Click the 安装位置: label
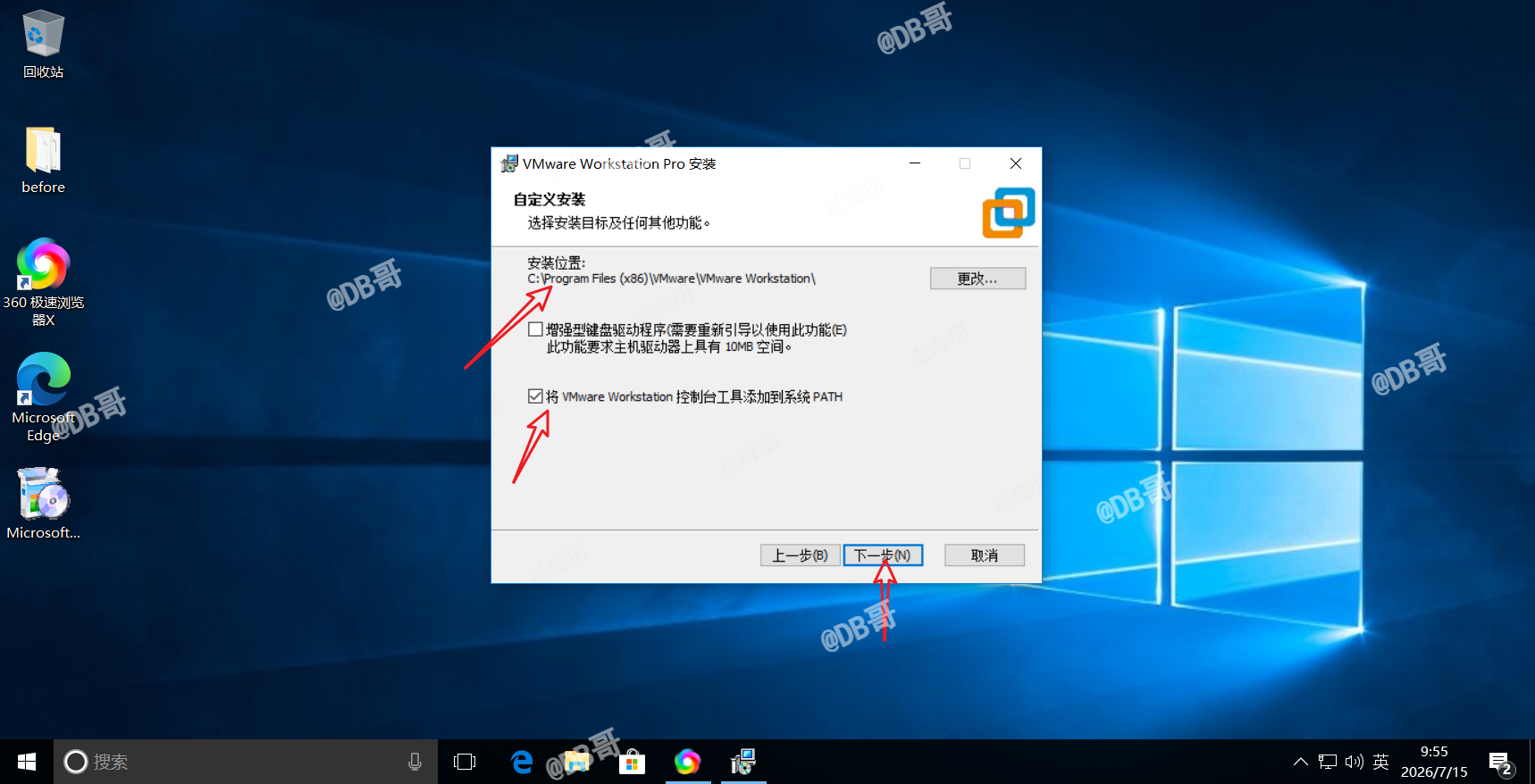This screenshot has width=1535, height=784. 557,263
